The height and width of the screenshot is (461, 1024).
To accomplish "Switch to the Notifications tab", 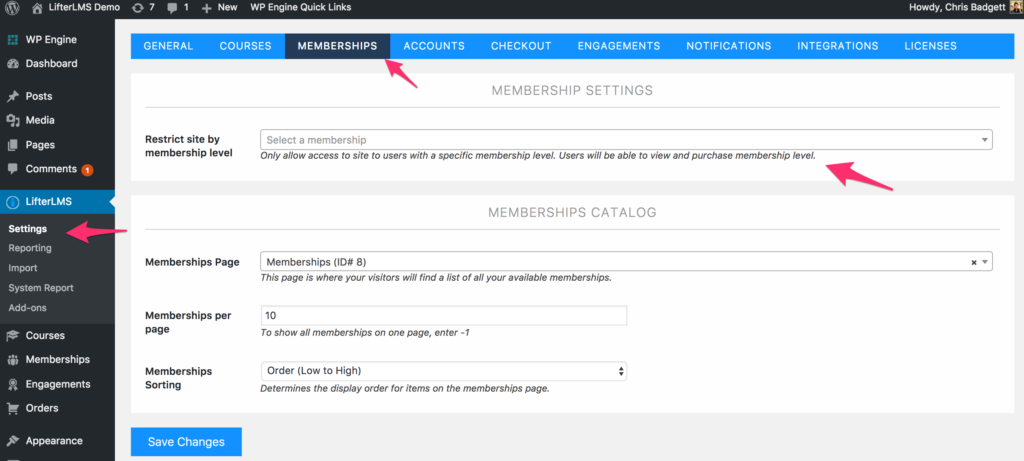I will tap(729, 46).
